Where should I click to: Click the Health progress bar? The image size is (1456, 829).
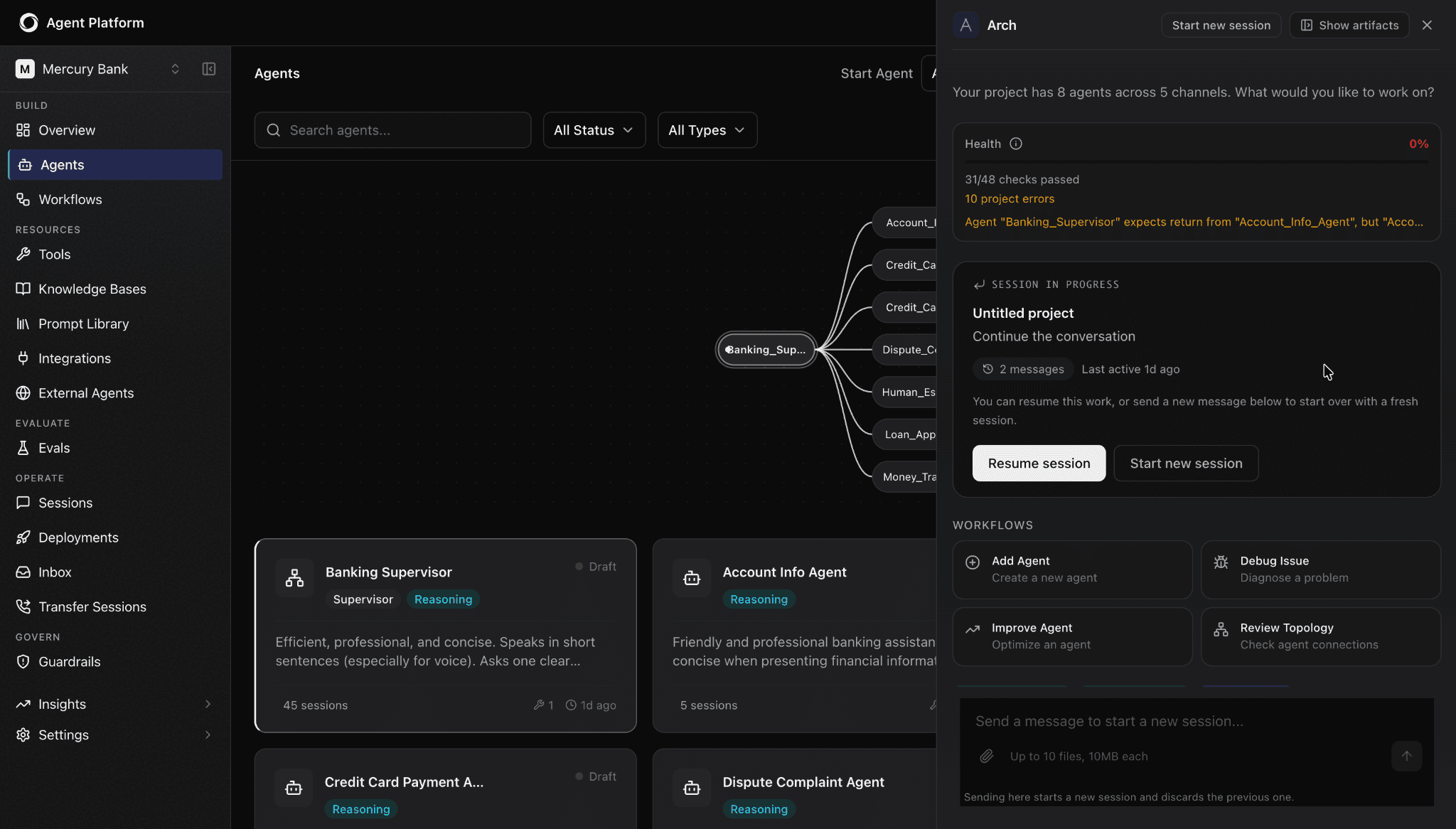point(1197,162)
